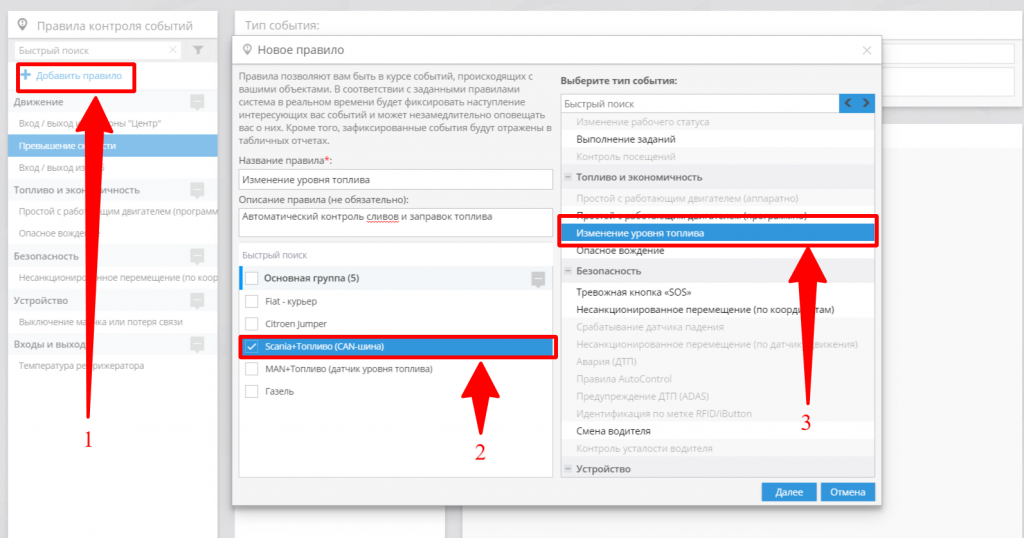Click previous arrow in event type search

pos(848,103)
